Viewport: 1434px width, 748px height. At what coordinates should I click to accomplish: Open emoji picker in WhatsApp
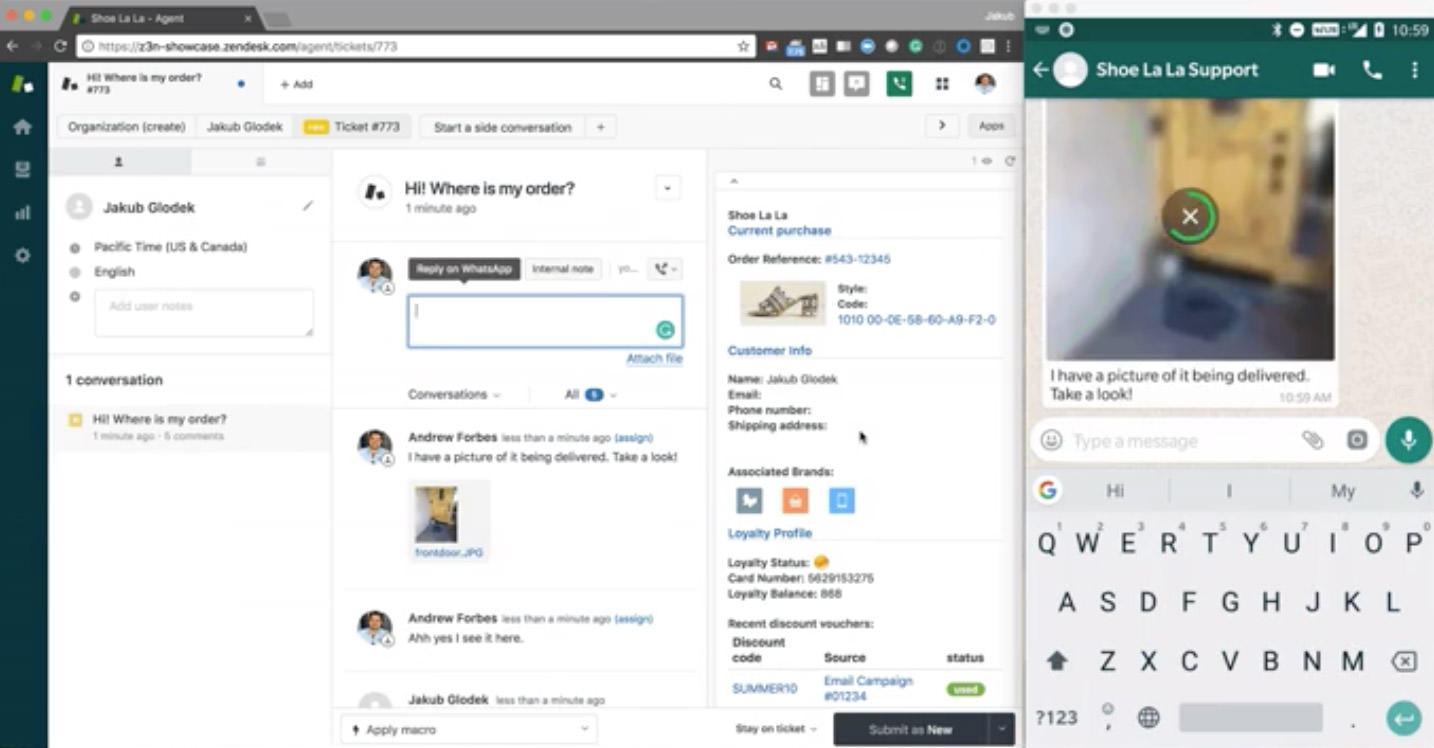(x=1051, y=440)
